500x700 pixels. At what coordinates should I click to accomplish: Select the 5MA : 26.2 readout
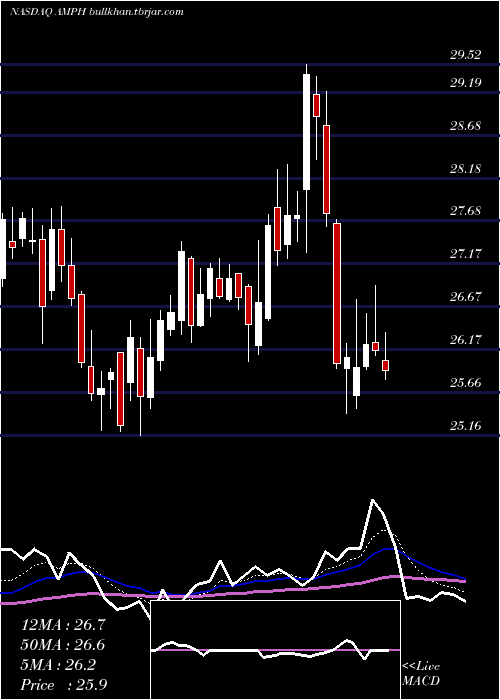pyautogui.click(x=58, y=665)
